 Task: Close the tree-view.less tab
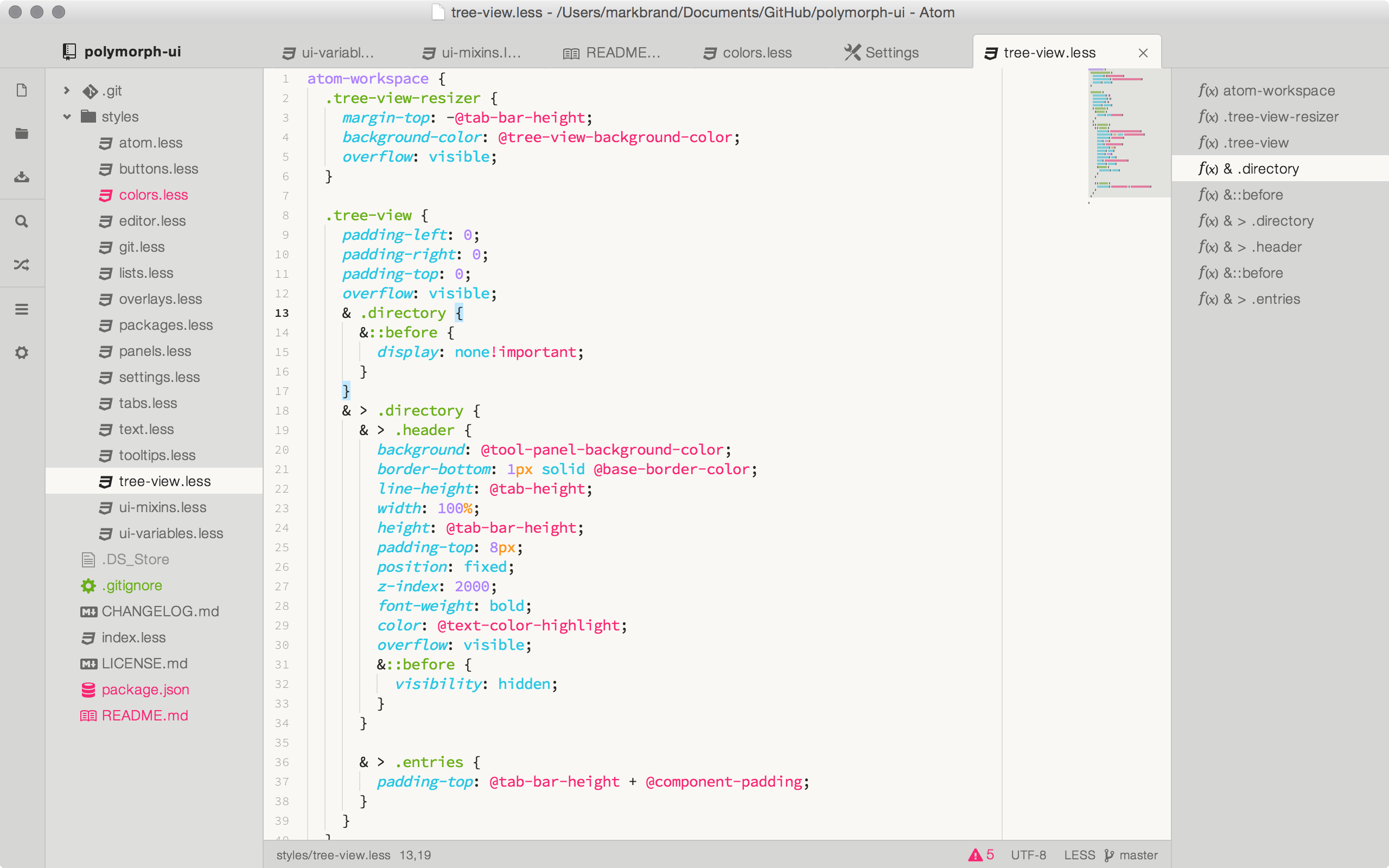point(1143,53)
